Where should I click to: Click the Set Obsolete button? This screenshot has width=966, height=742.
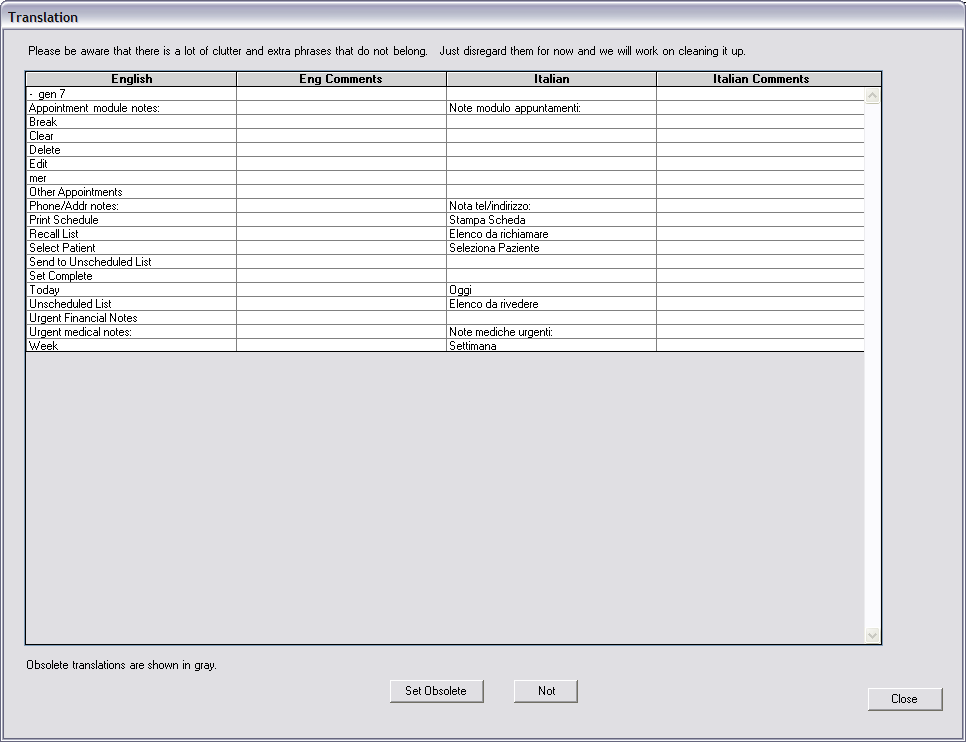pos(436,691)
